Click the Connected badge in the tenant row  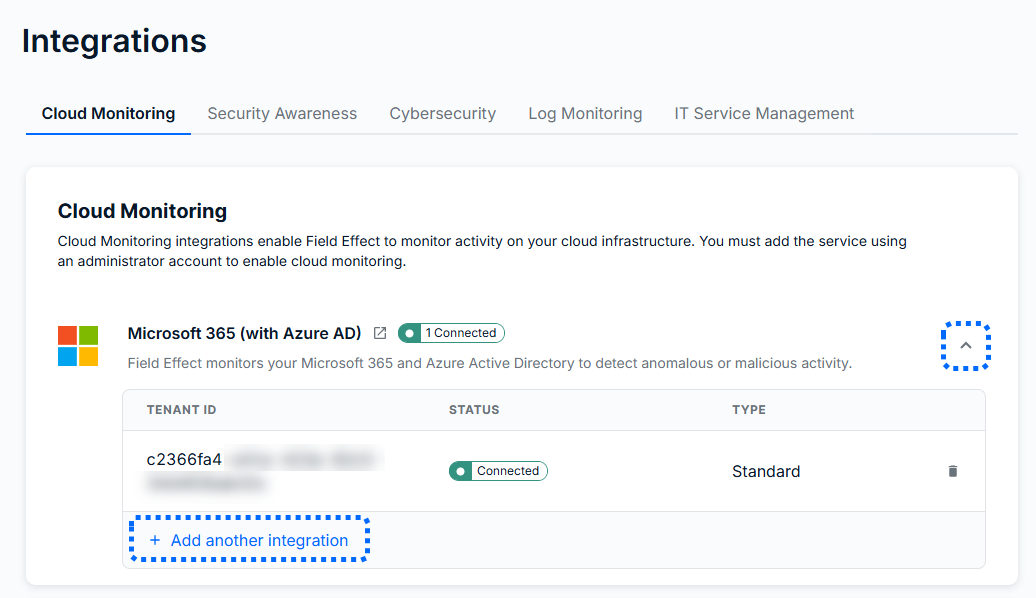(x=498, y=471)
